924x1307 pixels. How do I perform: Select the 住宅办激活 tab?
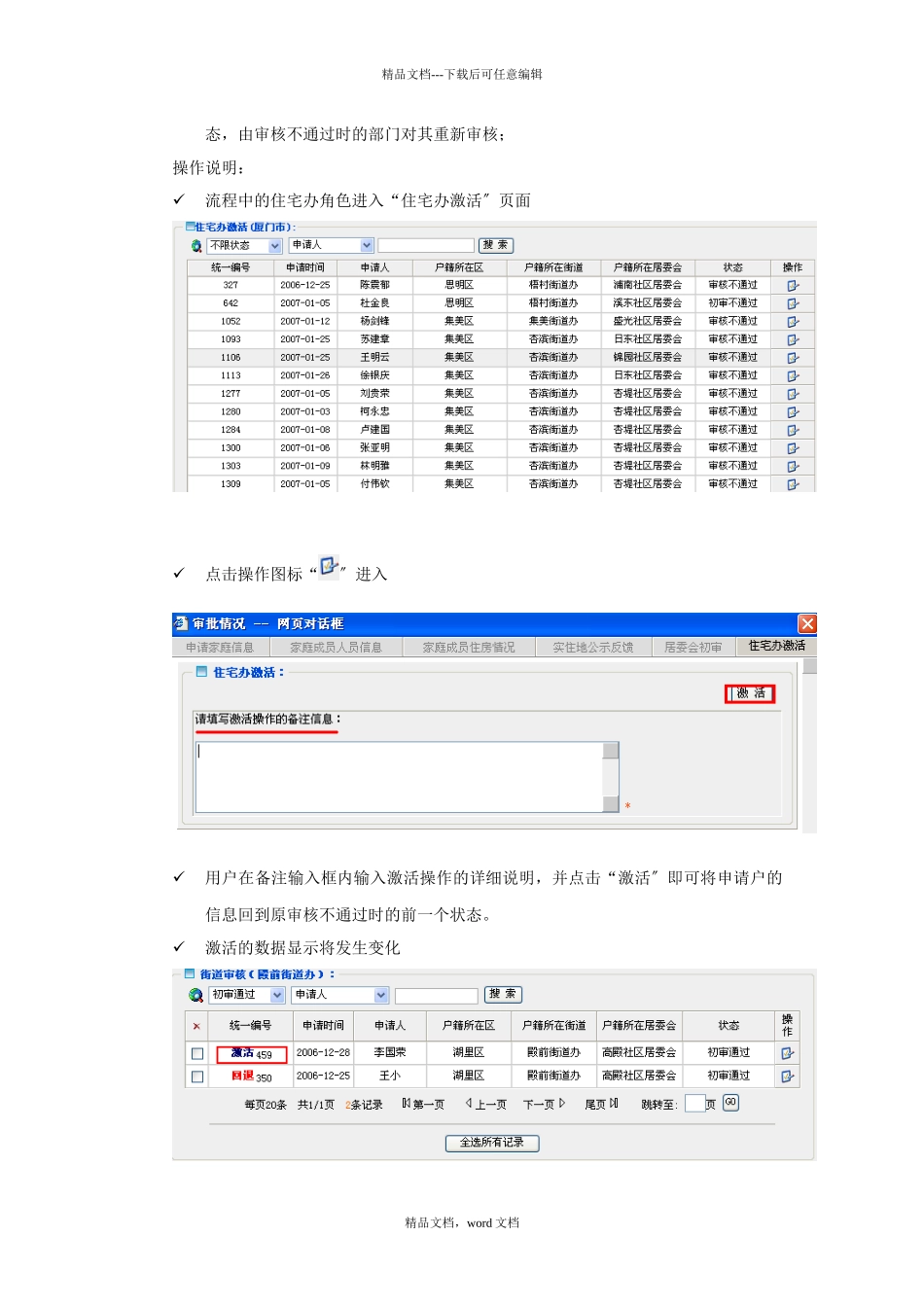click(777, 646)
